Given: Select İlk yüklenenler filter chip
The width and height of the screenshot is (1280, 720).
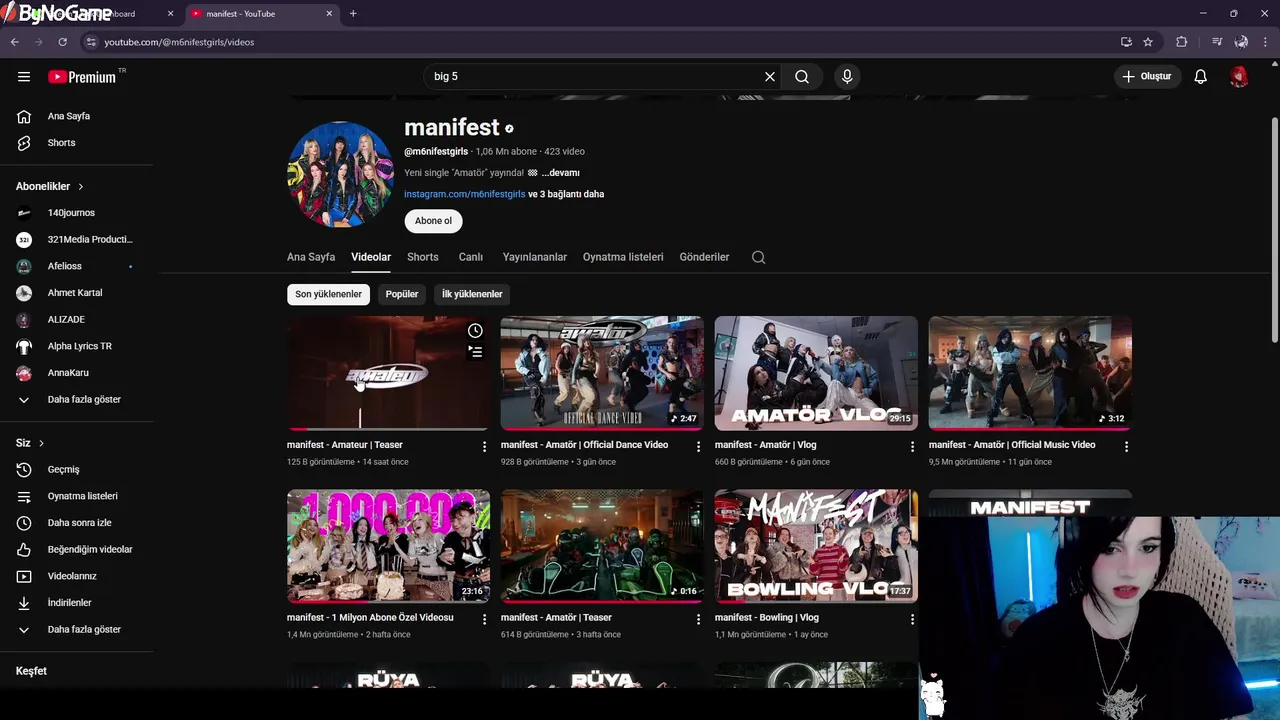Looking at the screenshot, I should coord(472,294).
